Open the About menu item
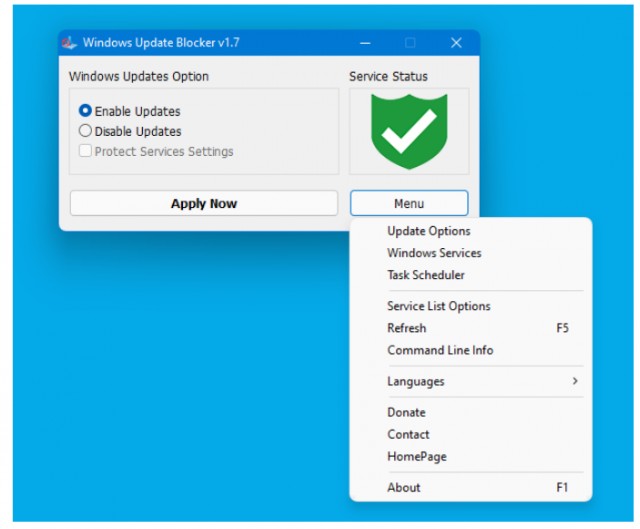 404,487
